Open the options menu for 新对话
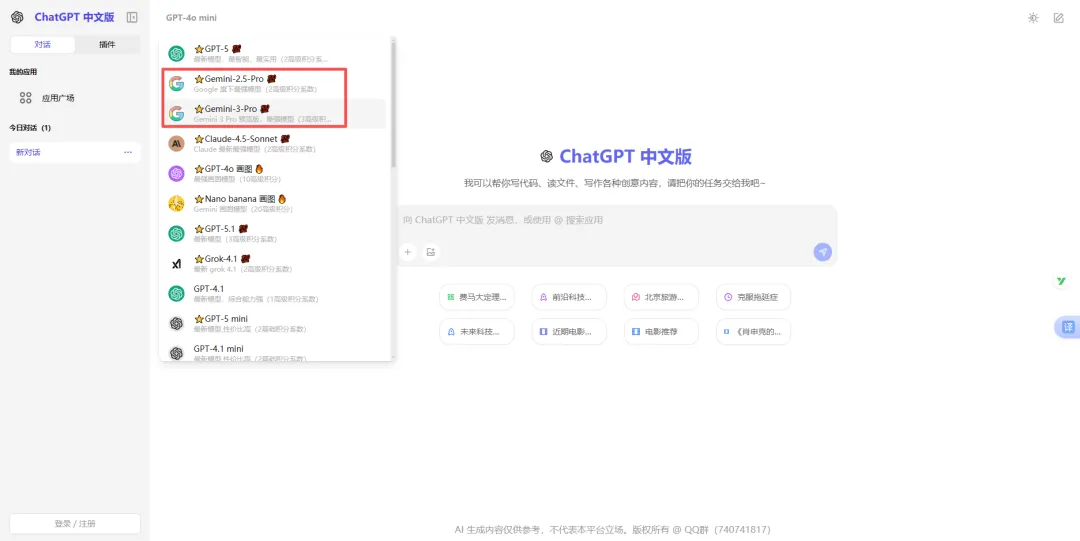 (128, 152)
